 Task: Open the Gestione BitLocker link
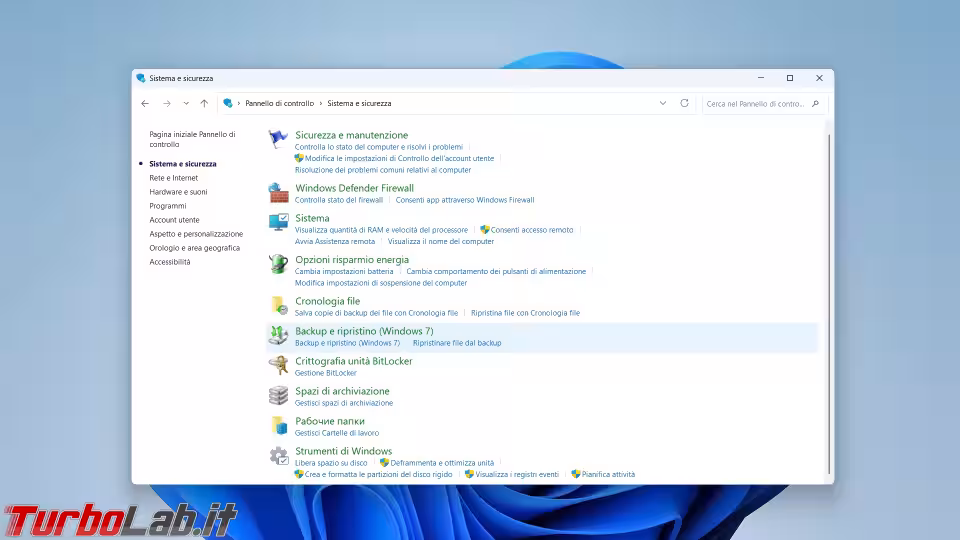[325, 373]
